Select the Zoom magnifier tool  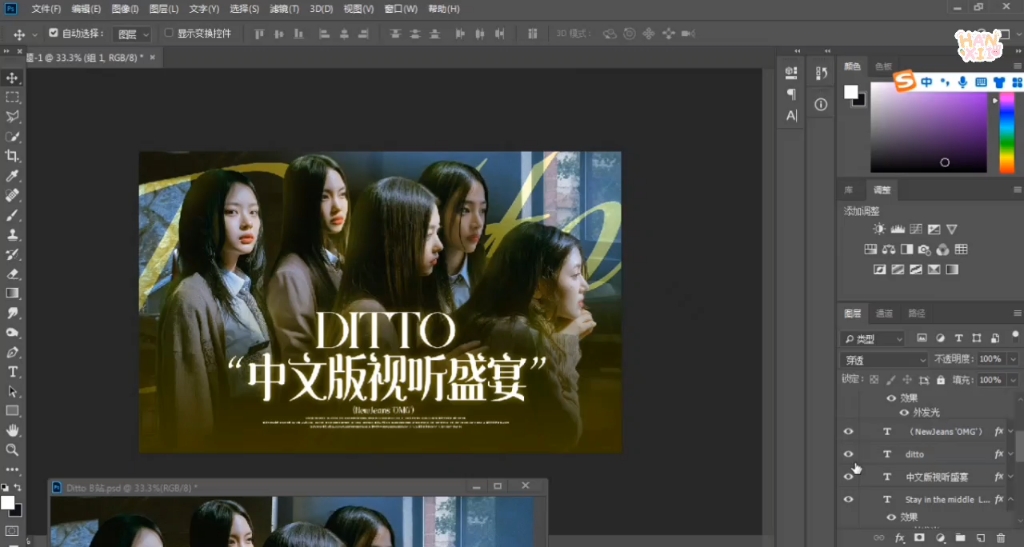12,450
